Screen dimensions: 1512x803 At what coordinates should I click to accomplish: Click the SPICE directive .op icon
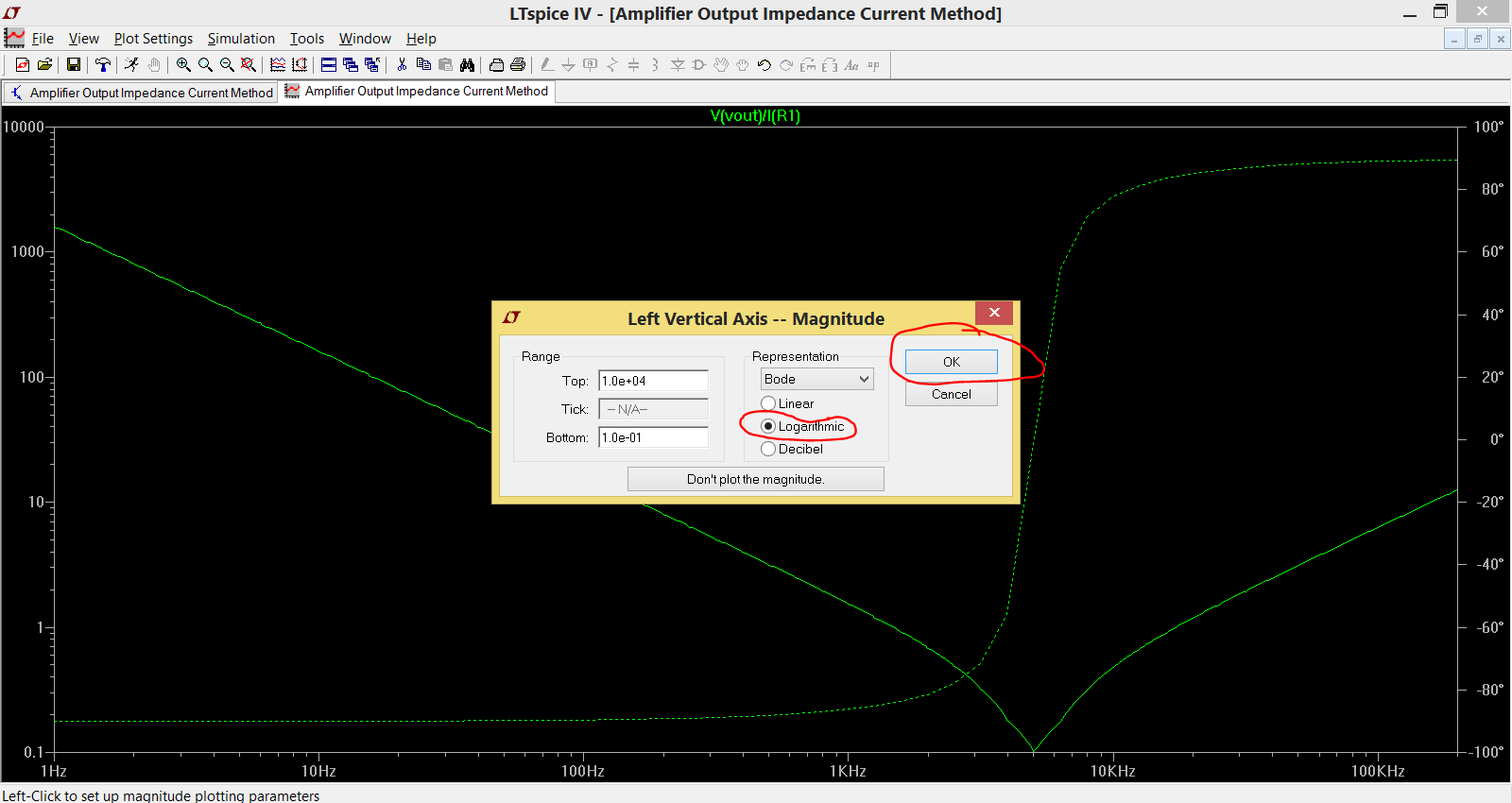tap(873, 65)
